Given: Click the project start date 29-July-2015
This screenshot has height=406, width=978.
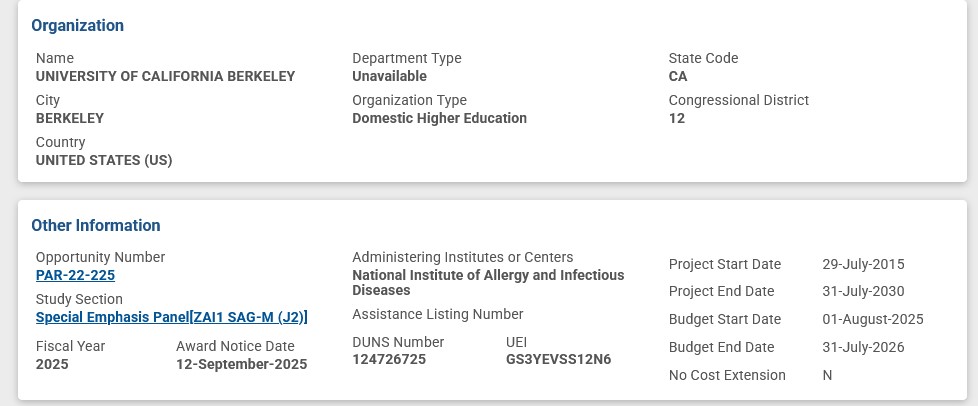Looking at the screenshot, I should (863, 264).
